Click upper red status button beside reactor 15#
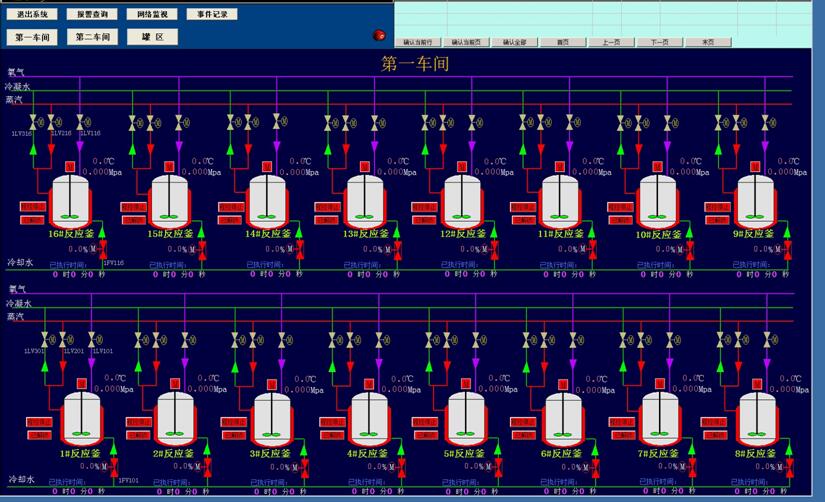825x502 pixels. coord(133,207)
